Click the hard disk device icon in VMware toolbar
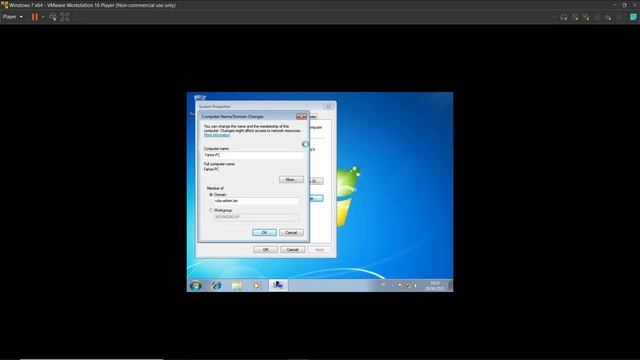 coord(564,17)
